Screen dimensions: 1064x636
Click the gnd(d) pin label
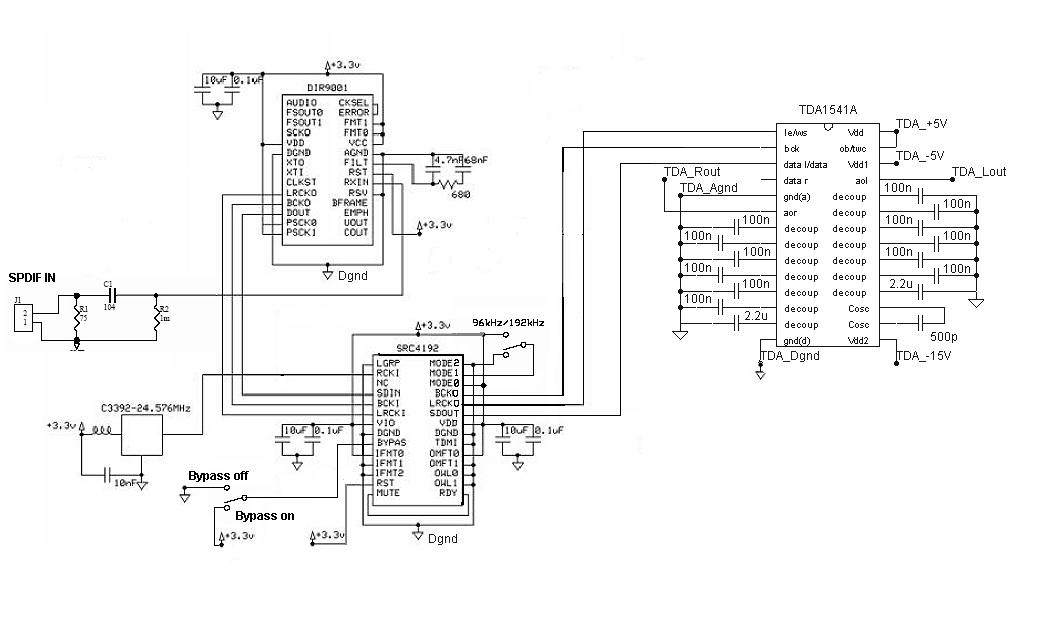coord(797,341)
